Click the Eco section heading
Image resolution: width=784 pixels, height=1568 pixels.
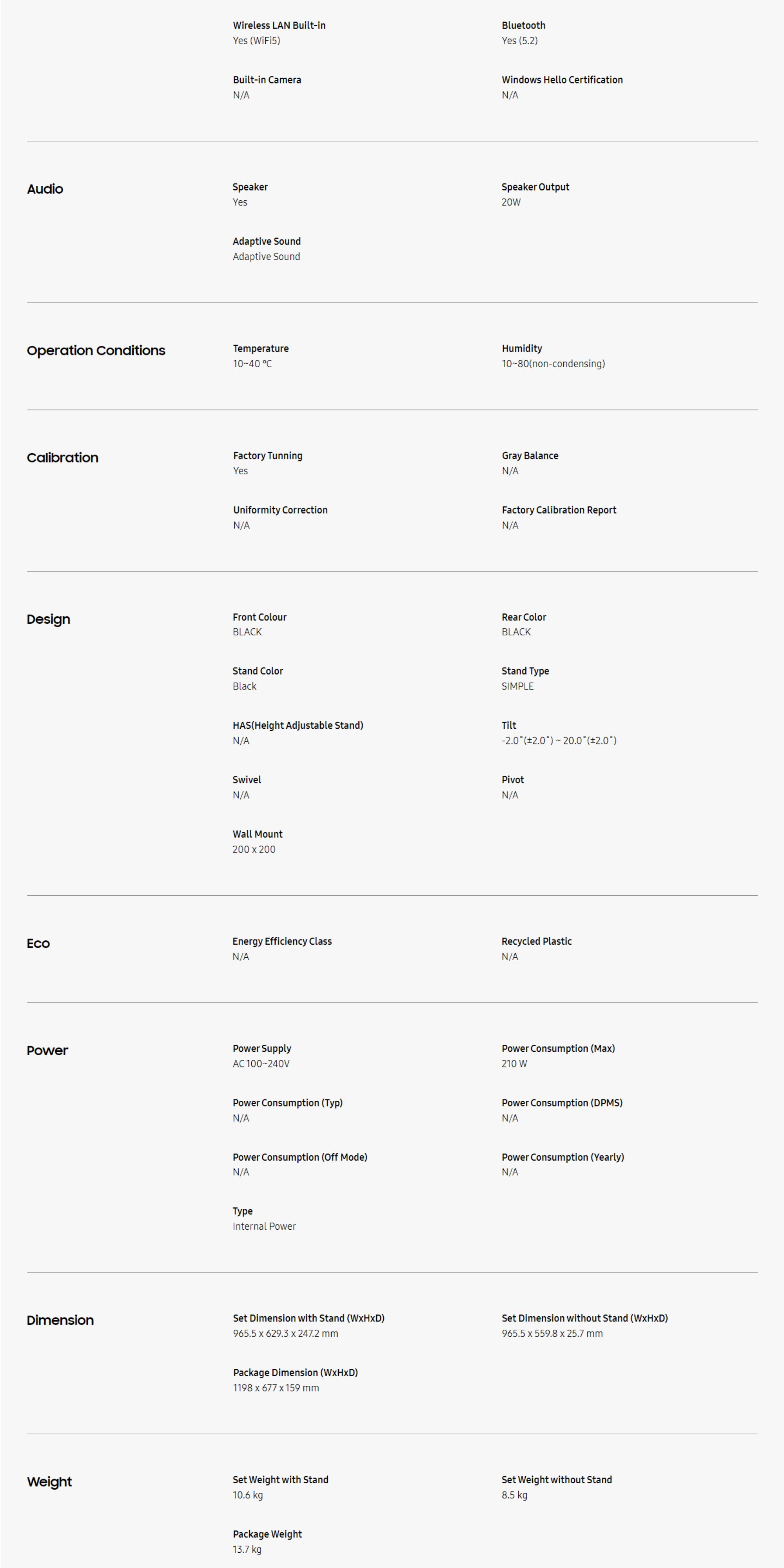tap(38, 944)
